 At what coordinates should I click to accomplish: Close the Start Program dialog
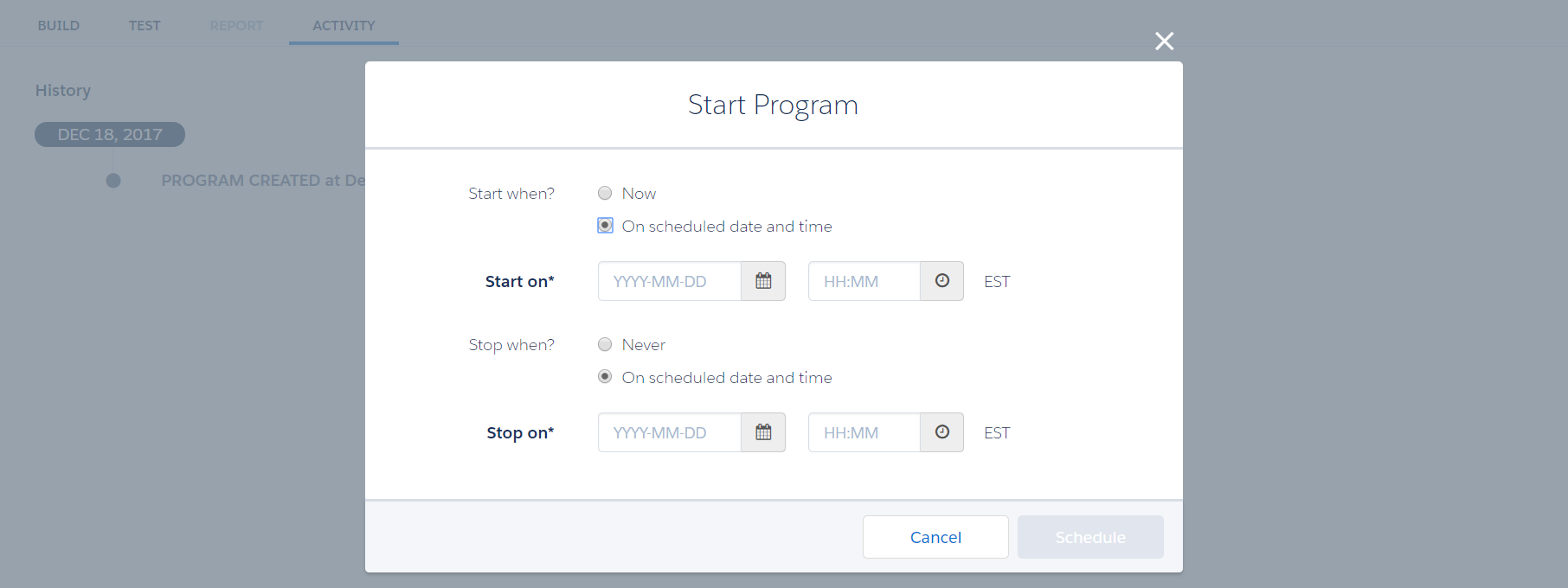(1164, 41)
